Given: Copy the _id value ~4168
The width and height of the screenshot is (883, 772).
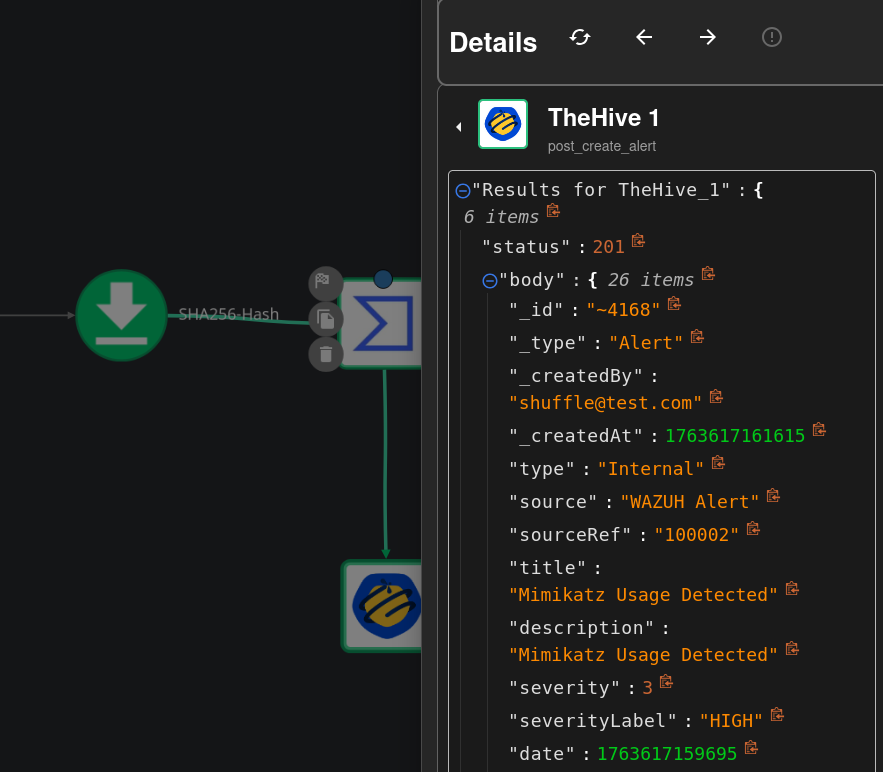Looking at the screenshot, I should (674, 303).
